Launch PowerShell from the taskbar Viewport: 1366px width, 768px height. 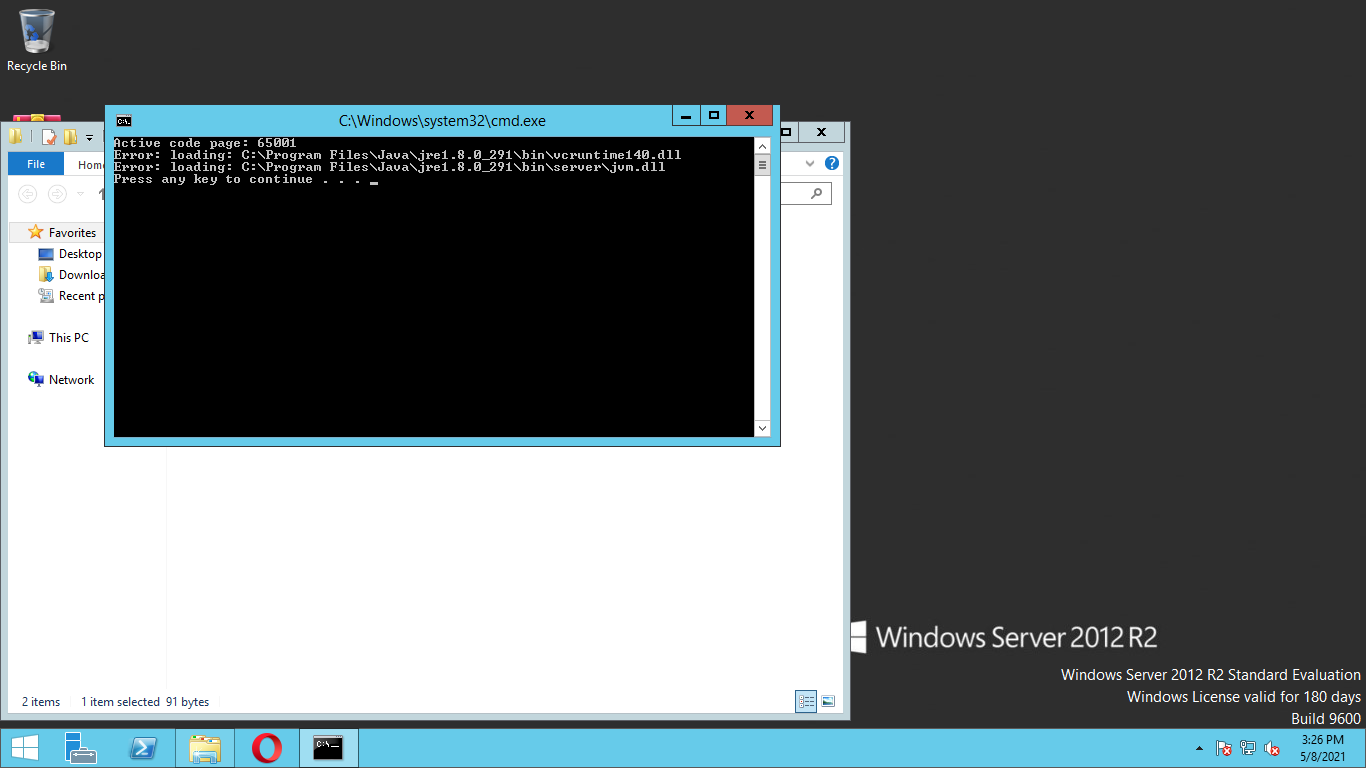click(x=143, y=748)
